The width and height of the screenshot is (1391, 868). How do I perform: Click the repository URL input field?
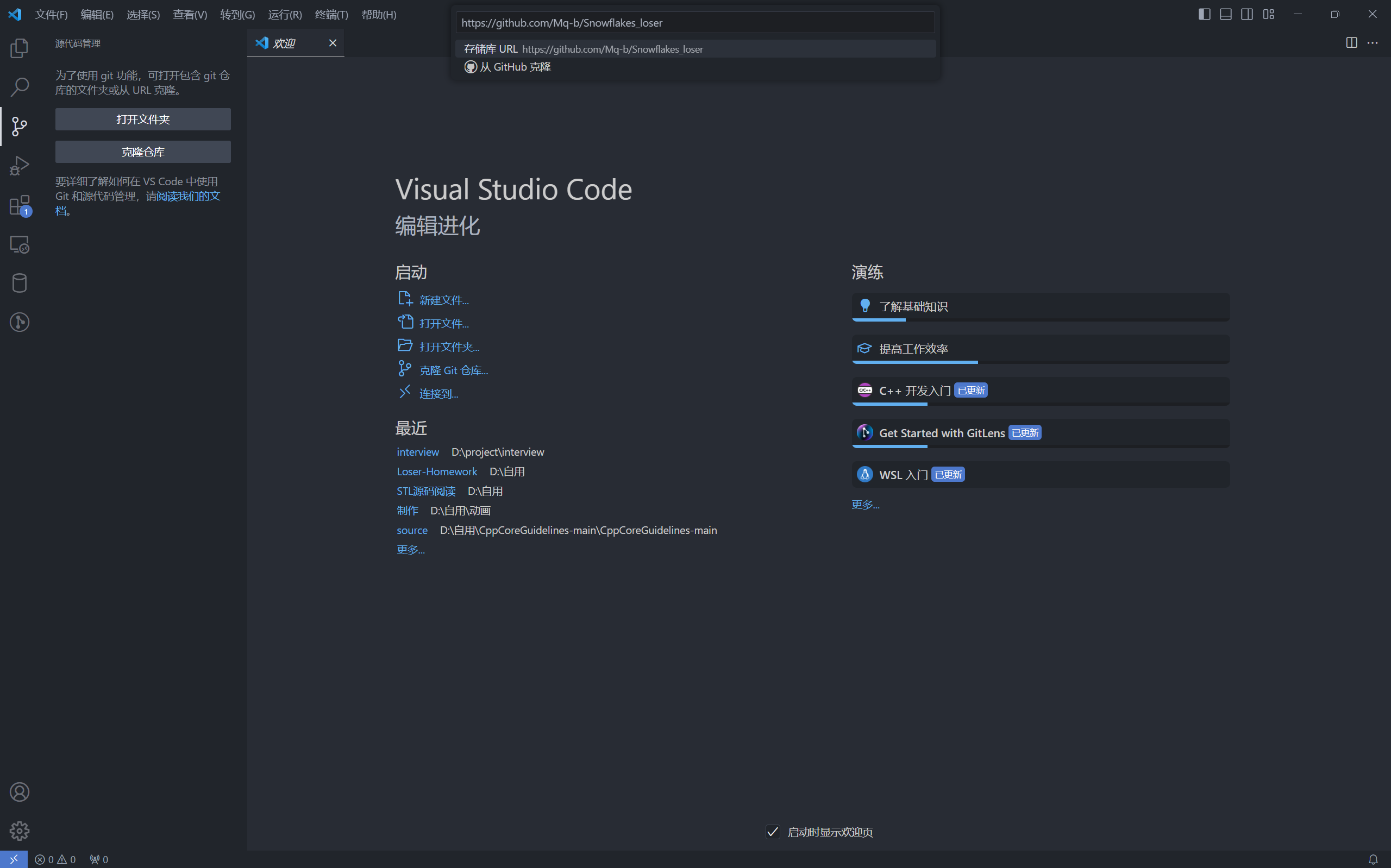[695, 23]
